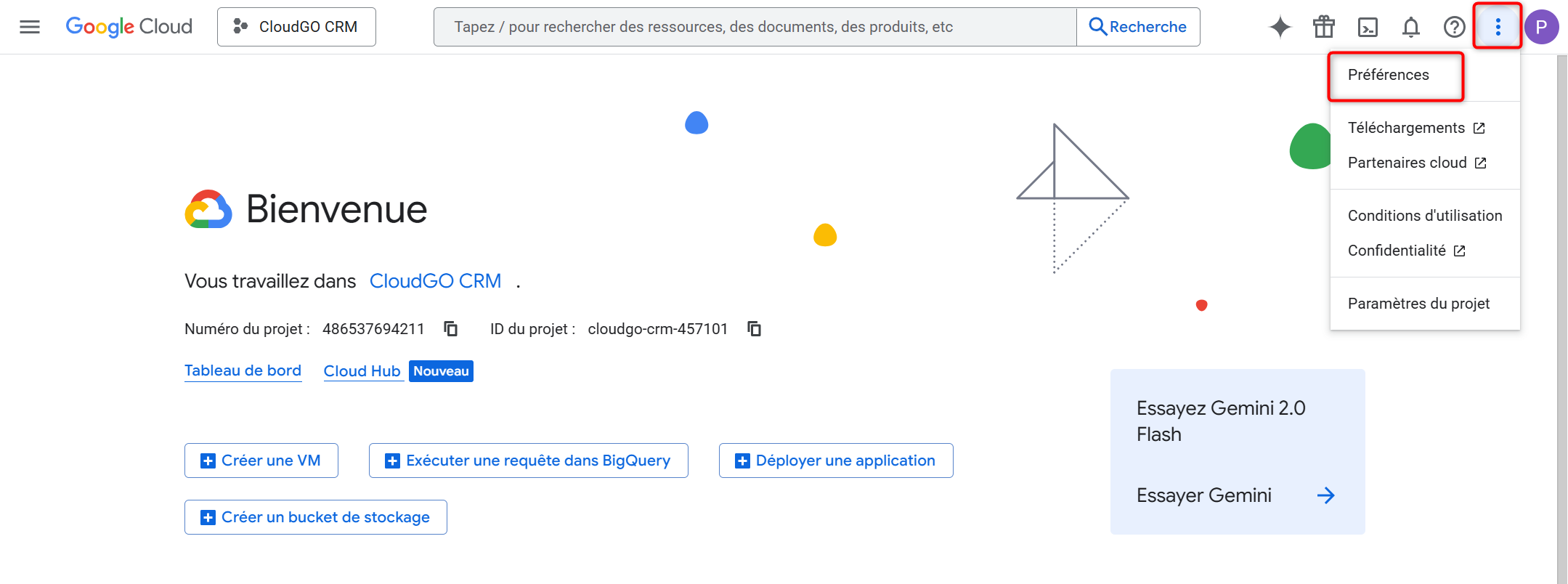Open the Tableau de bord link
The height and width of the screenshot is (584, 1568).
(x=243, y=370)
